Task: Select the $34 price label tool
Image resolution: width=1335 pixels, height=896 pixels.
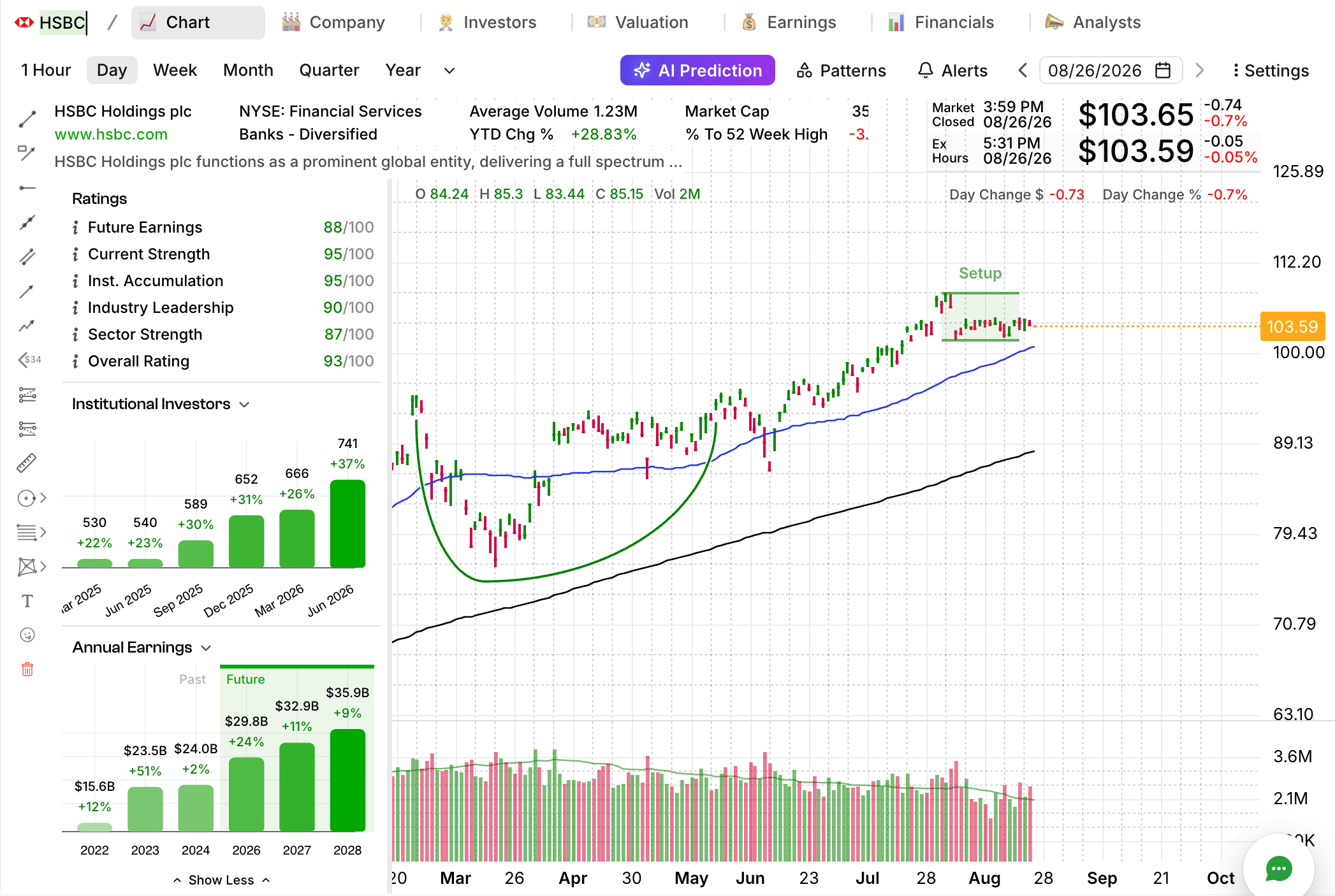Action: coord(29,360)
